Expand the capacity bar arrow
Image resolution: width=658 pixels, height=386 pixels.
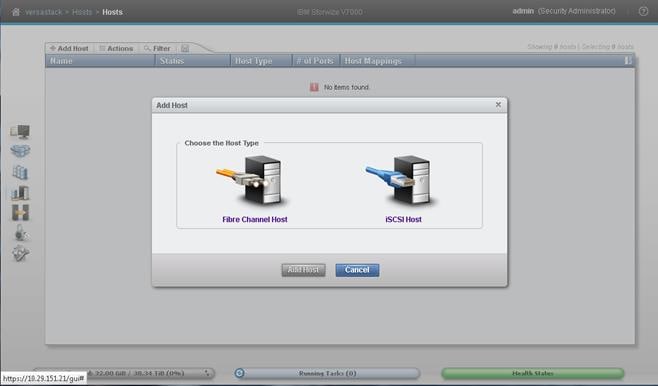point(207,373)
